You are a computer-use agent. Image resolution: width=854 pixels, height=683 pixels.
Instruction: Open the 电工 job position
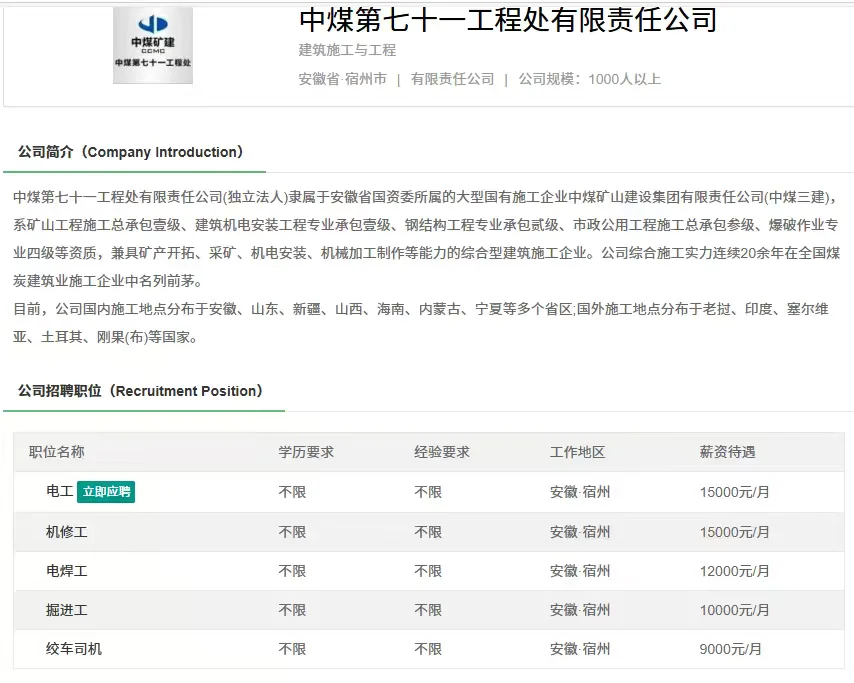(59, 491)
